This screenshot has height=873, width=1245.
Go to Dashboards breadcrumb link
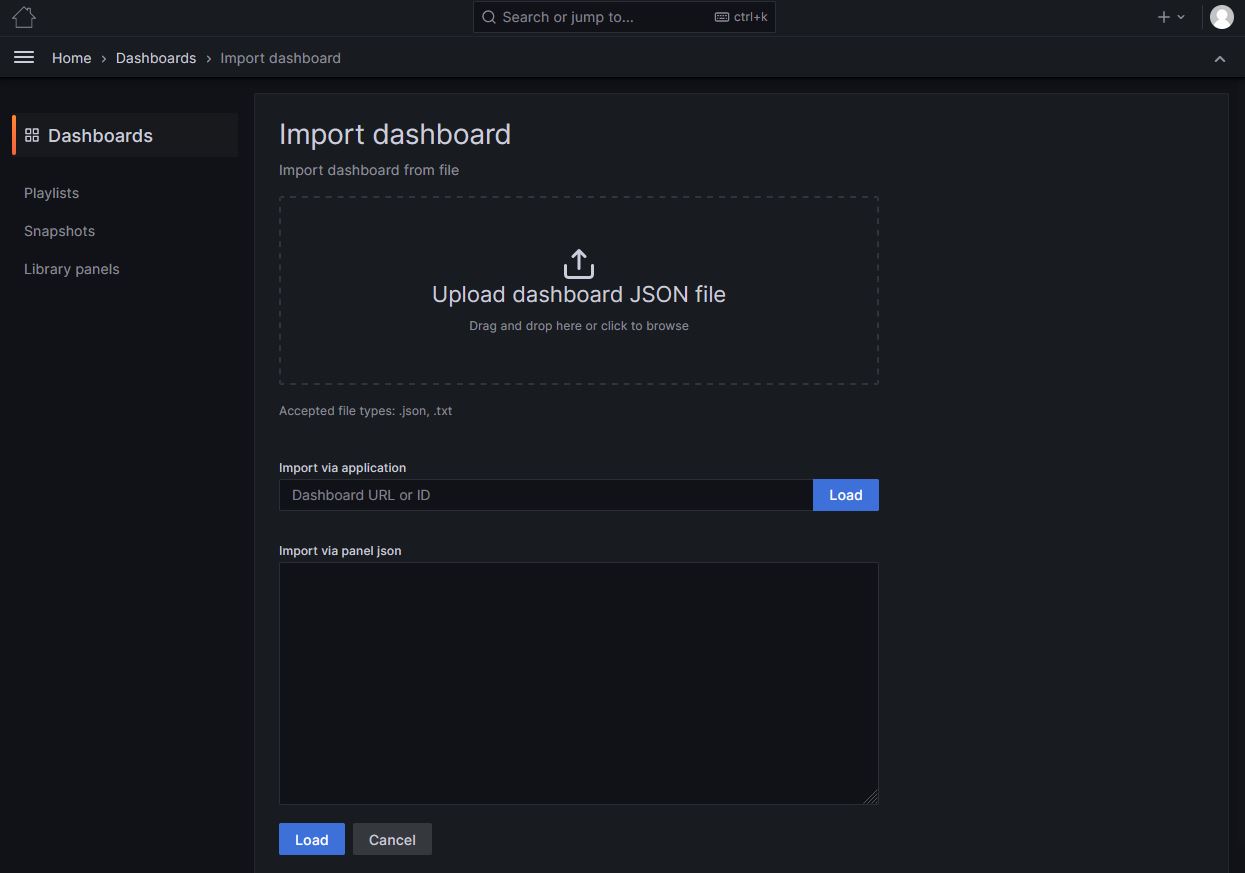pos(156,58)
